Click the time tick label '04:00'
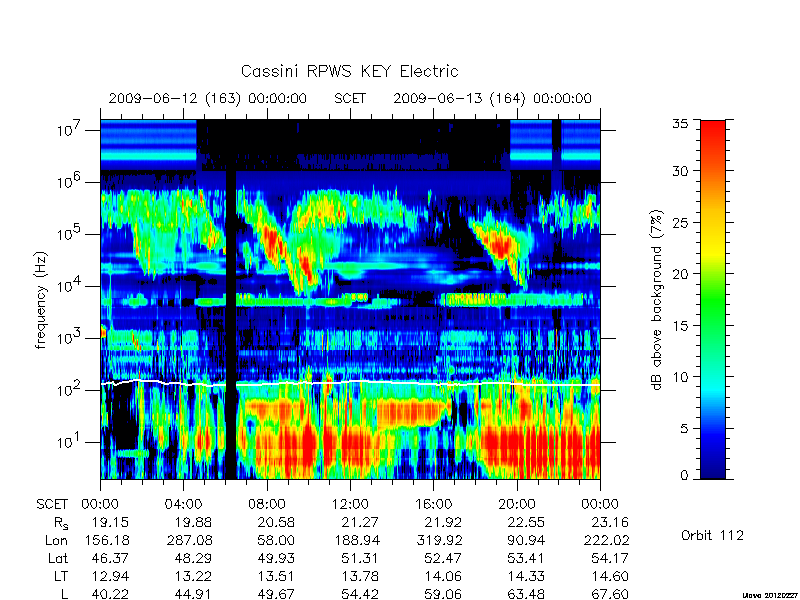 coord(183,505)
